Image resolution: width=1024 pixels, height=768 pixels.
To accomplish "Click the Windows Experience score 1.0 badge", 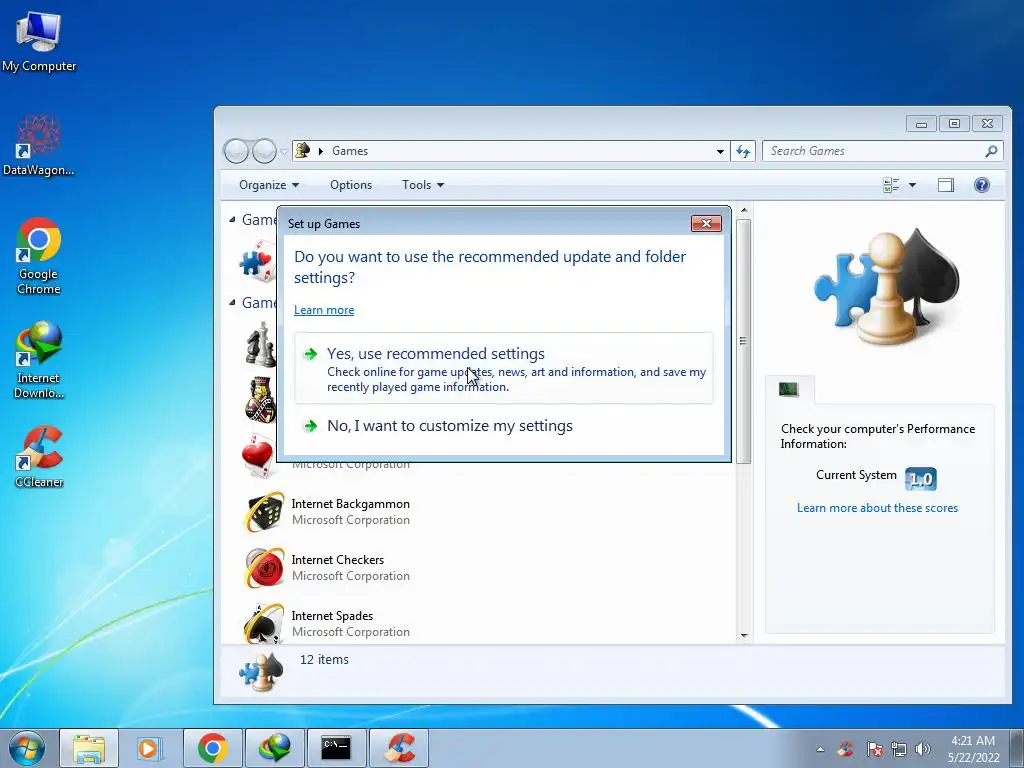I will point(921,479).
